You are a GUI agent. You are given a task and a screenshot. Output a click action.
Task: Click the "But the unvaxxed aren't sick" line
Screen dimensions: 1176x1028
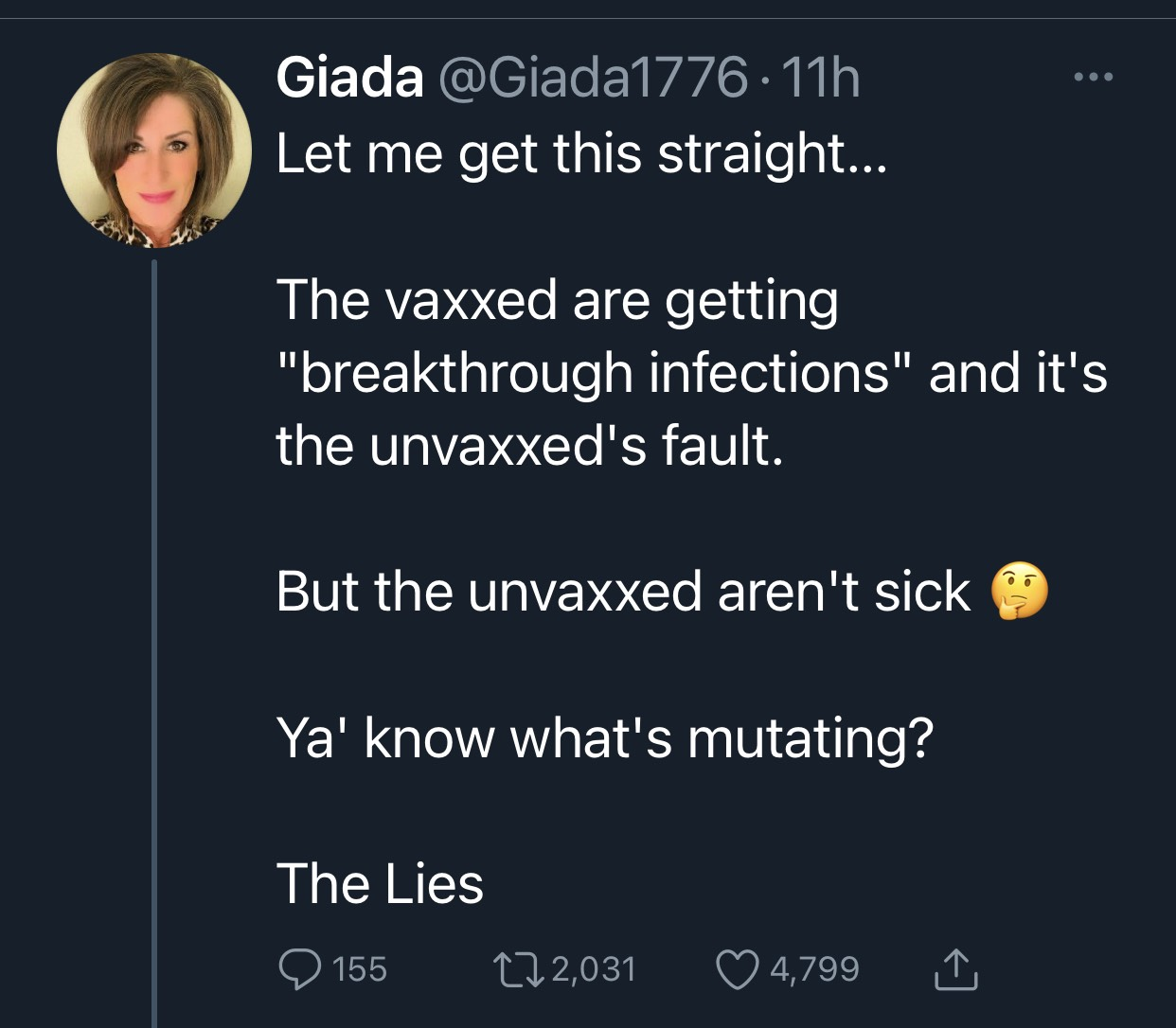tap(623, 592)
